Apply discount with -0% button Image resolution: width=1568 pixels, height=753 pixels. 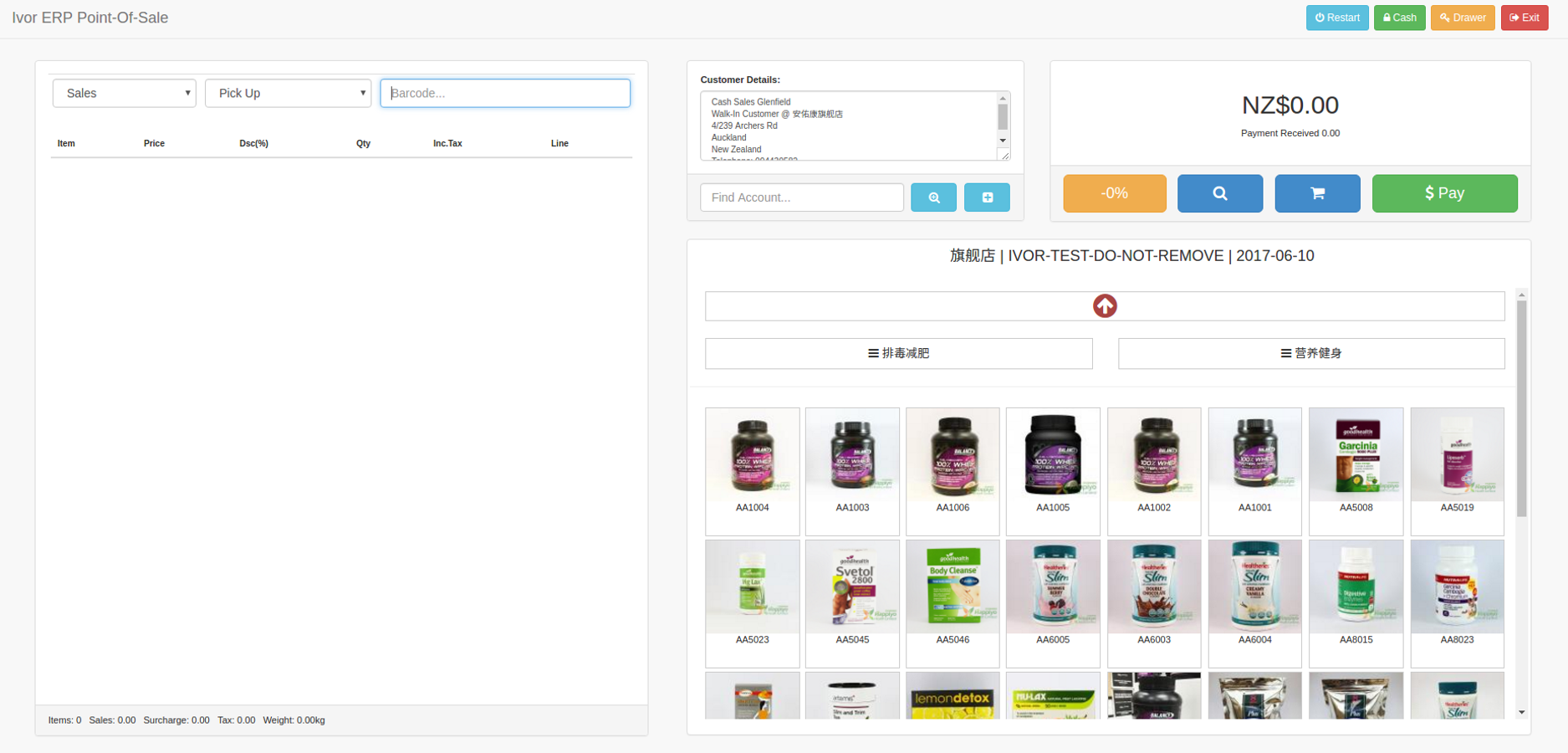pos(1114,193)
